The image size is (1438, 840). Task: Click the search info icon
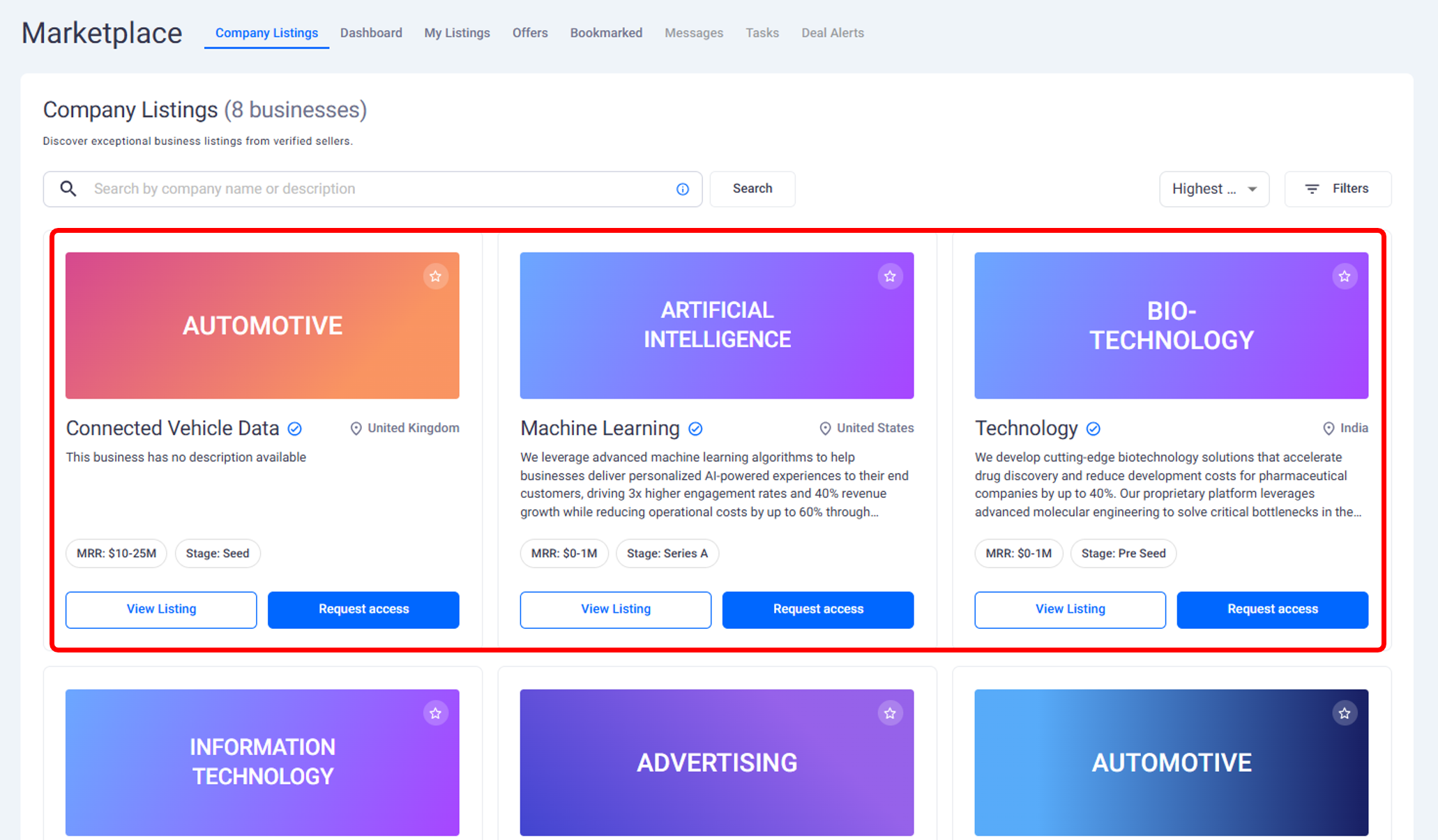(x=683, y=189)
